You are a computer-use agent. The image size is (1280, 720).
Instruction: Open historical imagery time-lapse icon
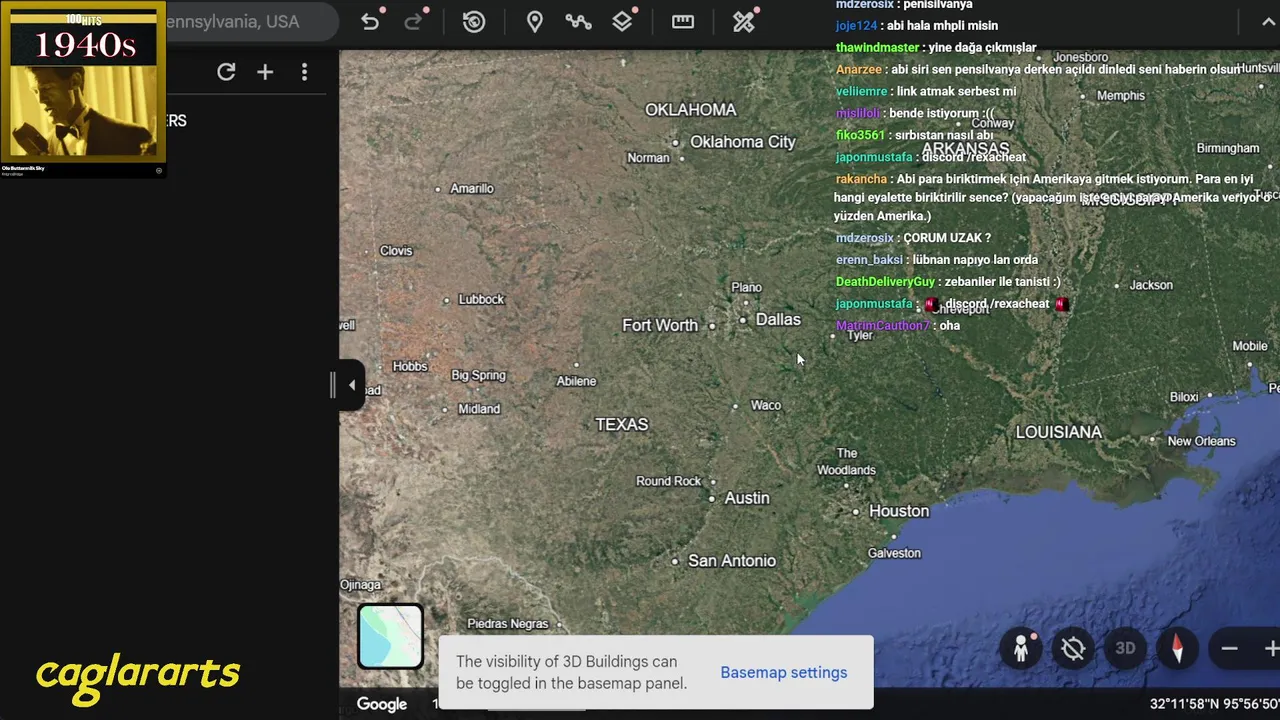474,22
